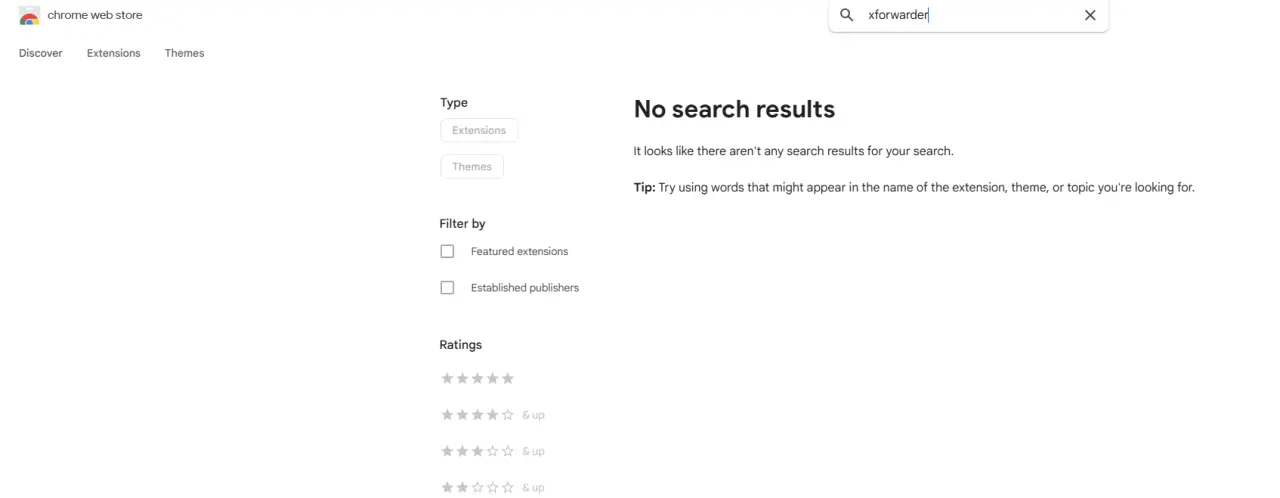Click the Chrome Web Store rainbow logo
The width and height of the screenshot is (1280, 498).
pyautogui.click(x=29, y=15)
